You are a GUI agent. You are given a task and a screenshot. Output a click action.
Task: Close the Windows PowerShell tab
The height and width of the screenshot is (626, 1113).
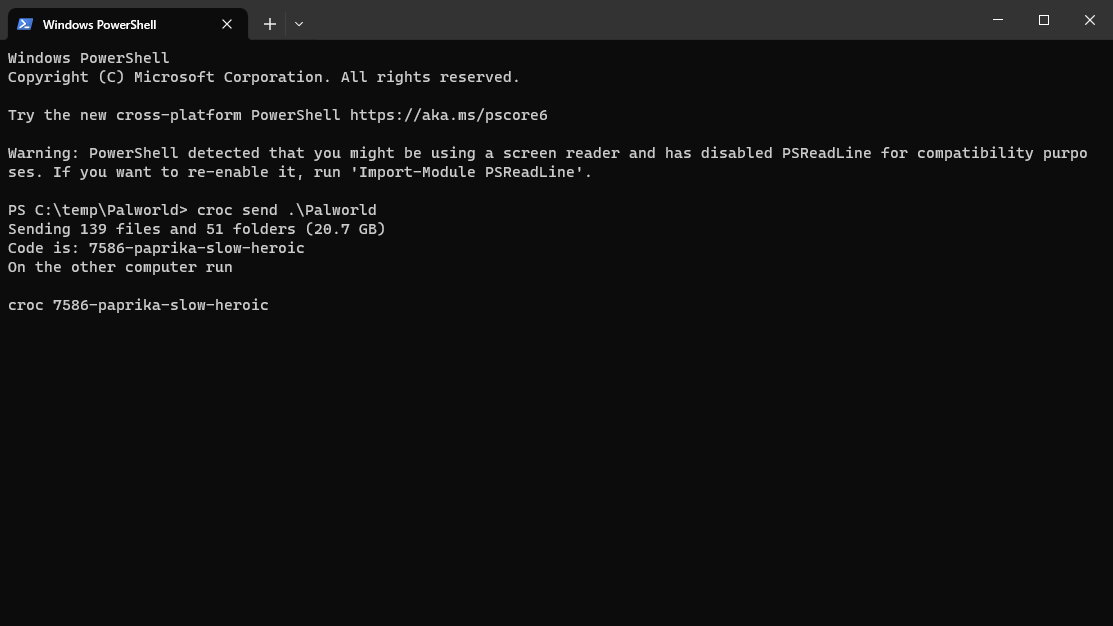227,24
